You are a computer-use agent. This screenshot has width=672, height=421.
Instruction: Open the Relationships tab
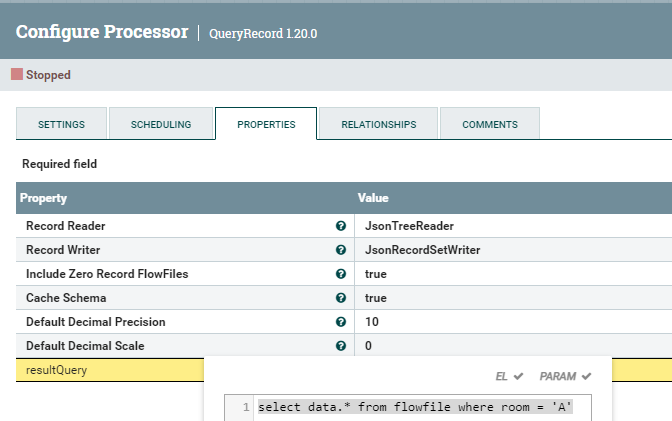(x=378, y=124)
